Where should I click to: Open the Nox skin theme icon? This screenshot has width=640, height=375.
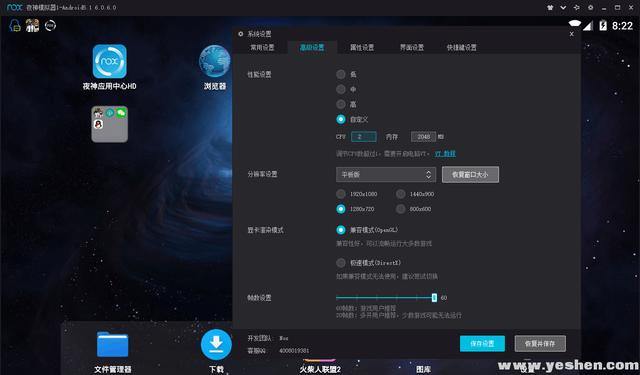pyautogui.click(x=550, y=7)
